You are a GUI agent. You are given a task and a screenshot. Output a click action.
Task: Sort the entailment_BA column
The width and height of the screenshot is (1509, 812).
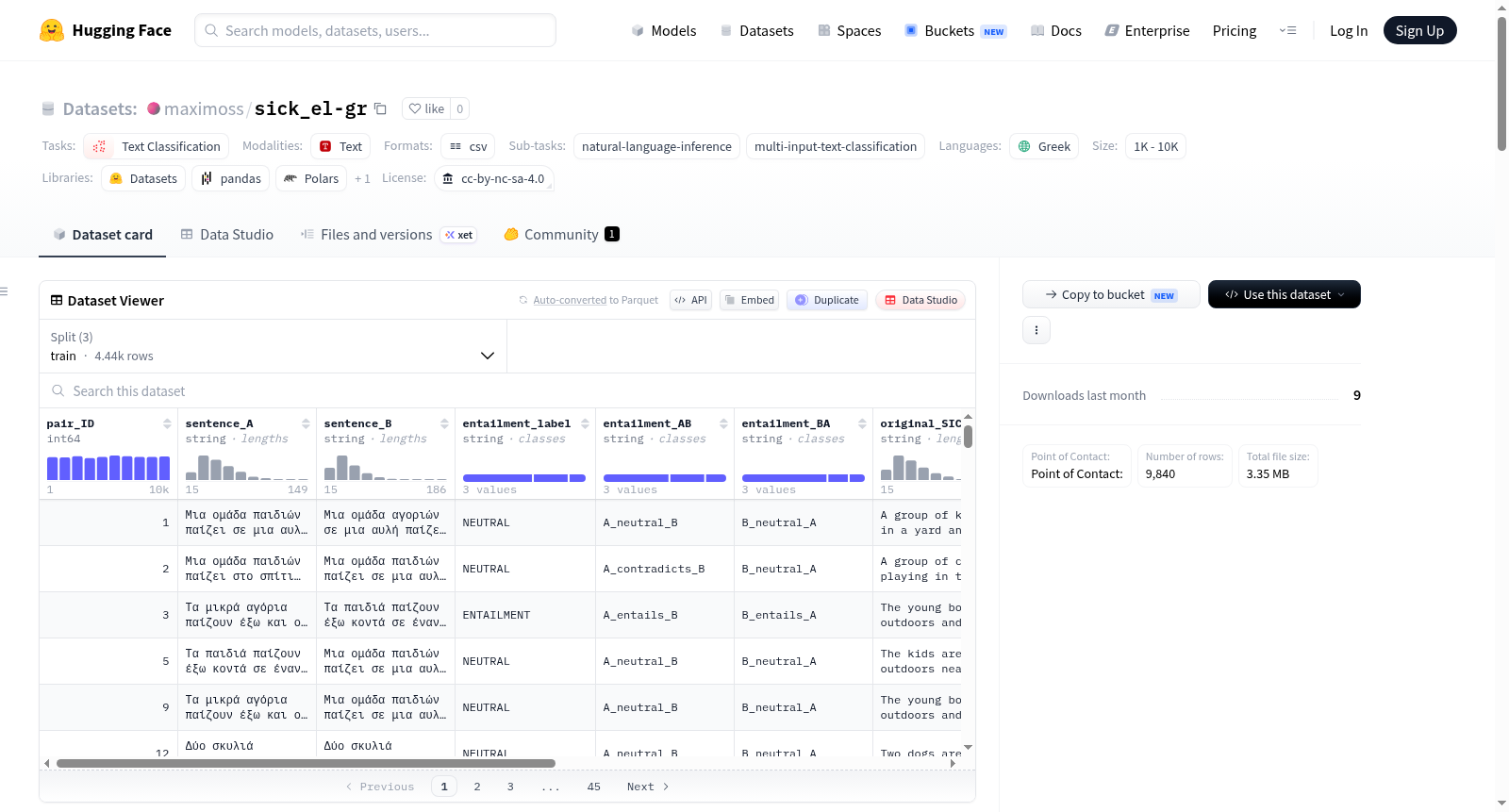click(862, 423)
